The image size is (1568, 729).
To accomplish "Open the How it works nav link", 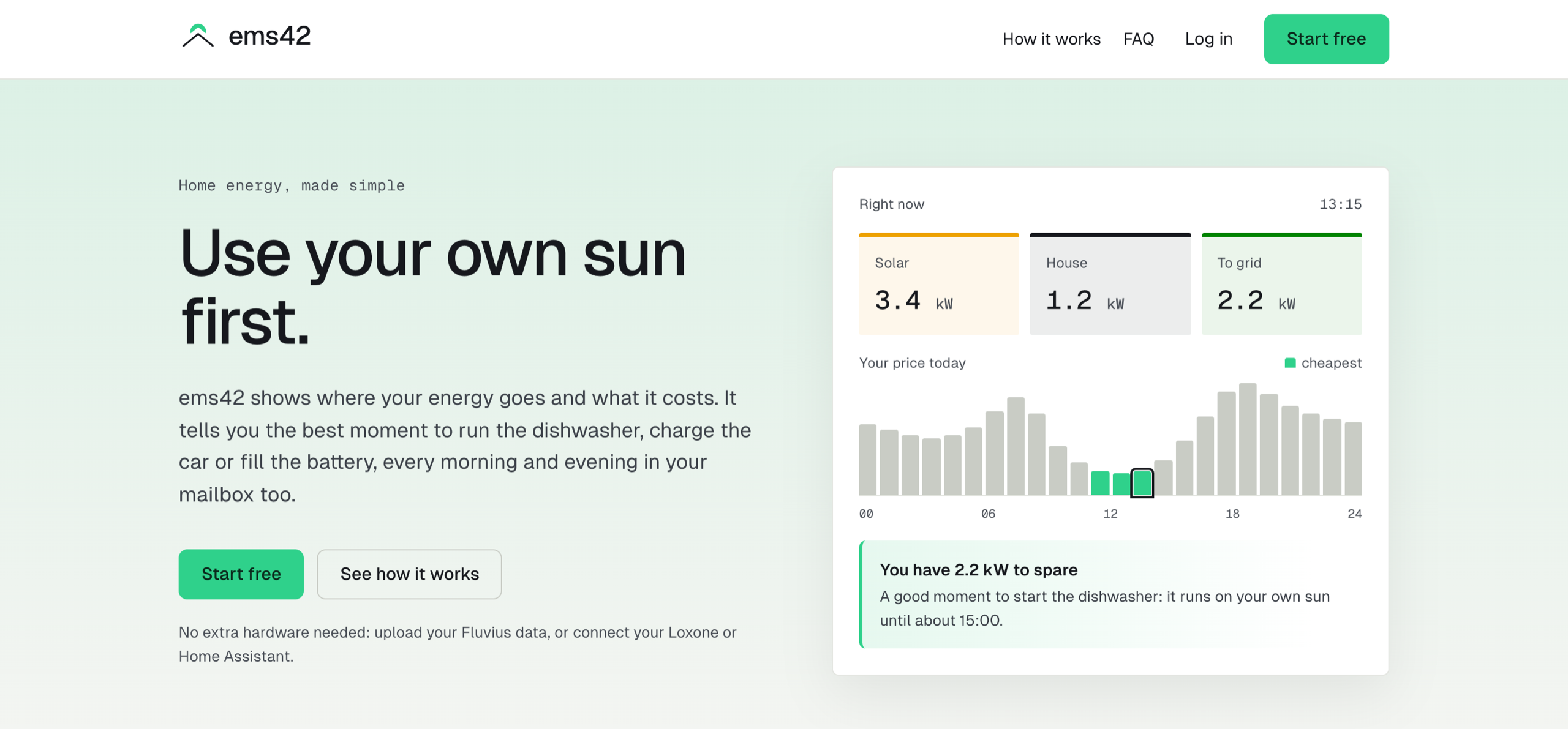I will tap(1051, 39).
